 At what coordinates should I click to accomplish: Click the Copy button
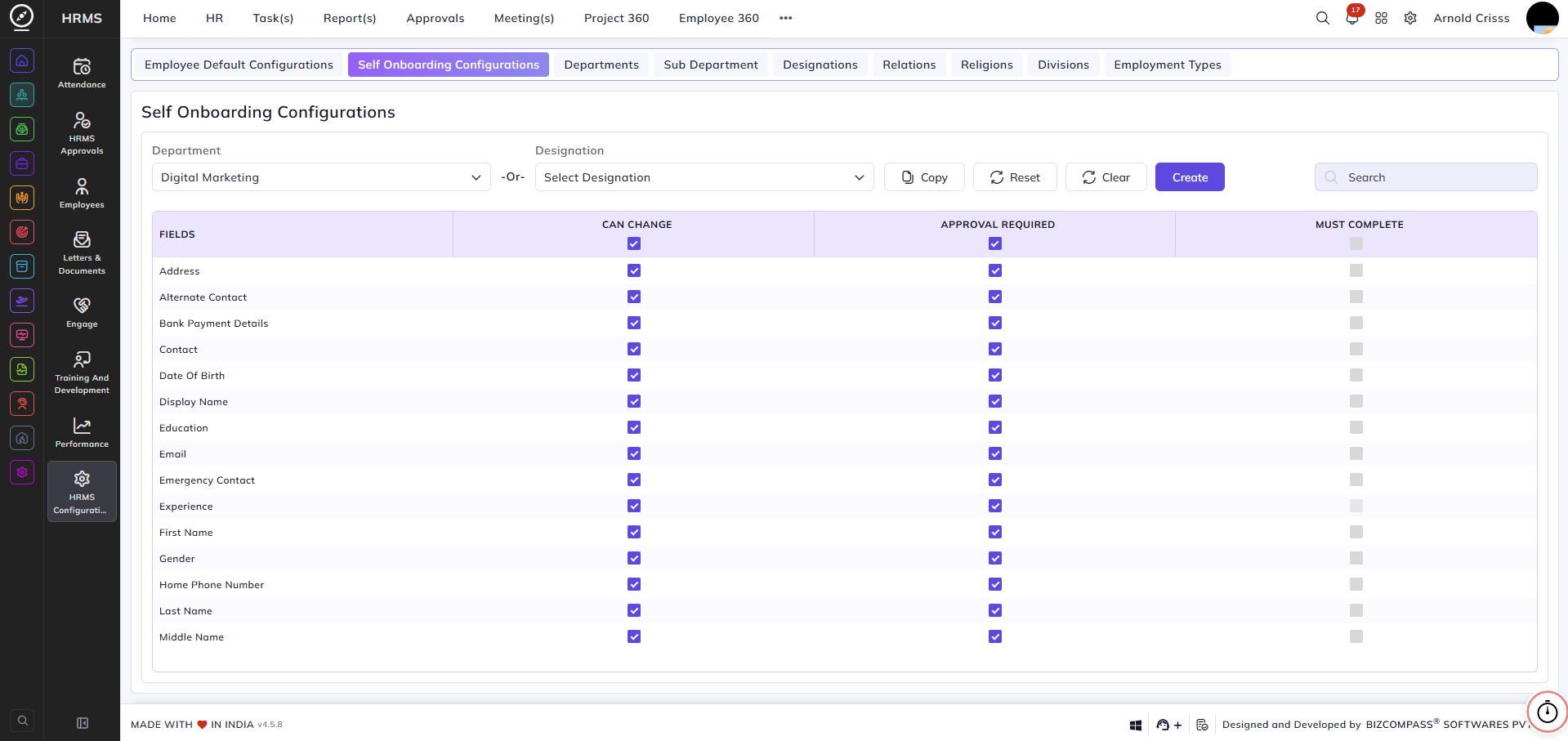coord(924,177)
